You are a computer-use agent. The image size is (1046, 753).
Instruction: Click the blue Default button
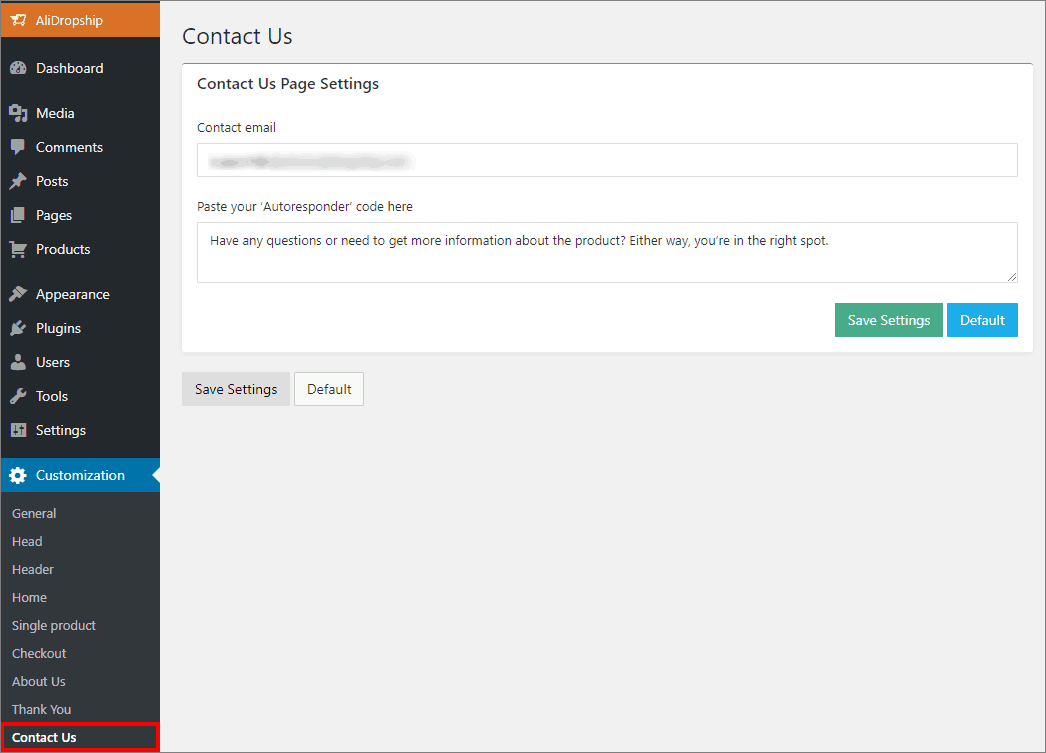tap(982, 320)
